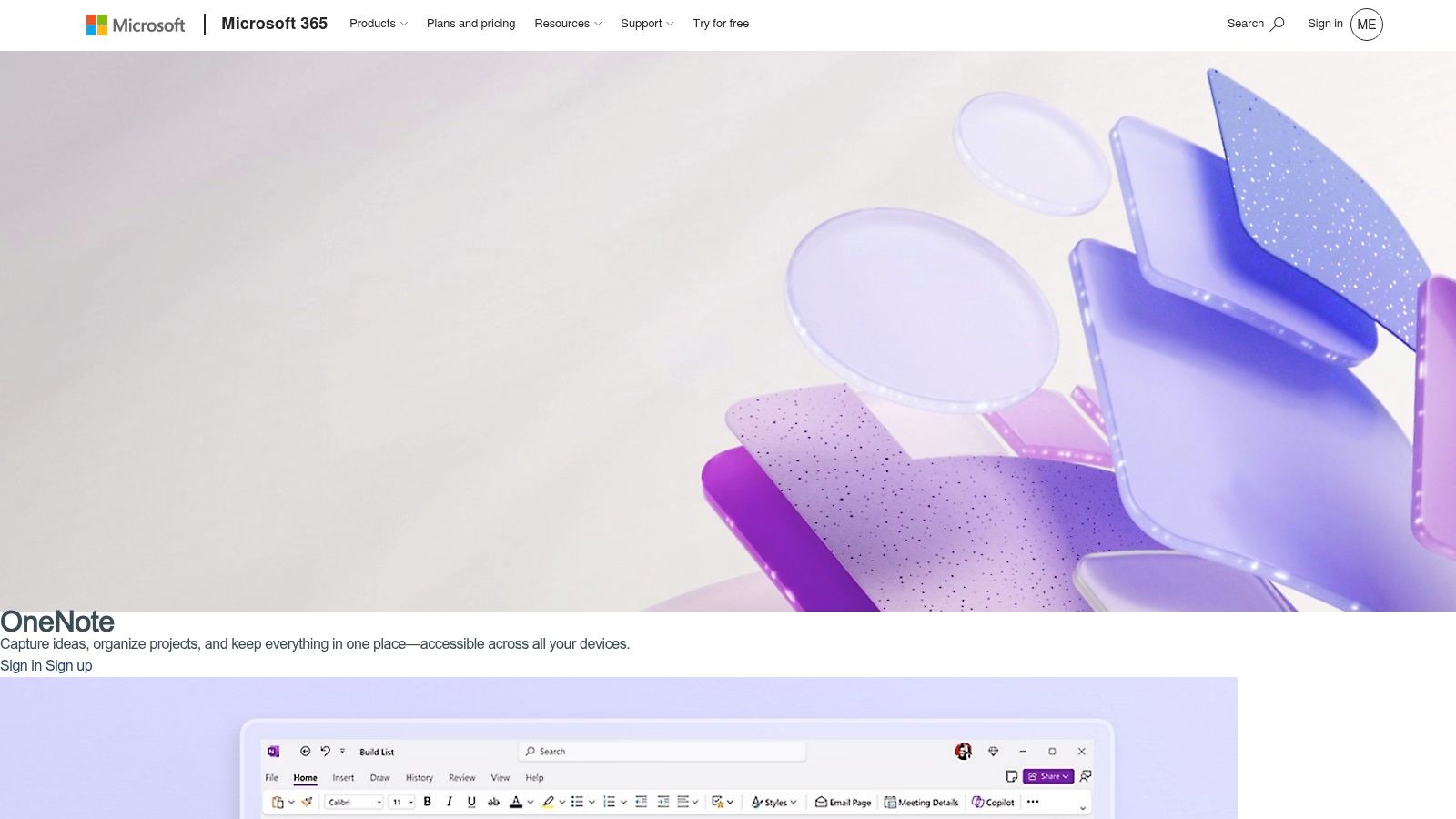Open the Plans and pricing link
1456x819 pixels.
[470, 24]
